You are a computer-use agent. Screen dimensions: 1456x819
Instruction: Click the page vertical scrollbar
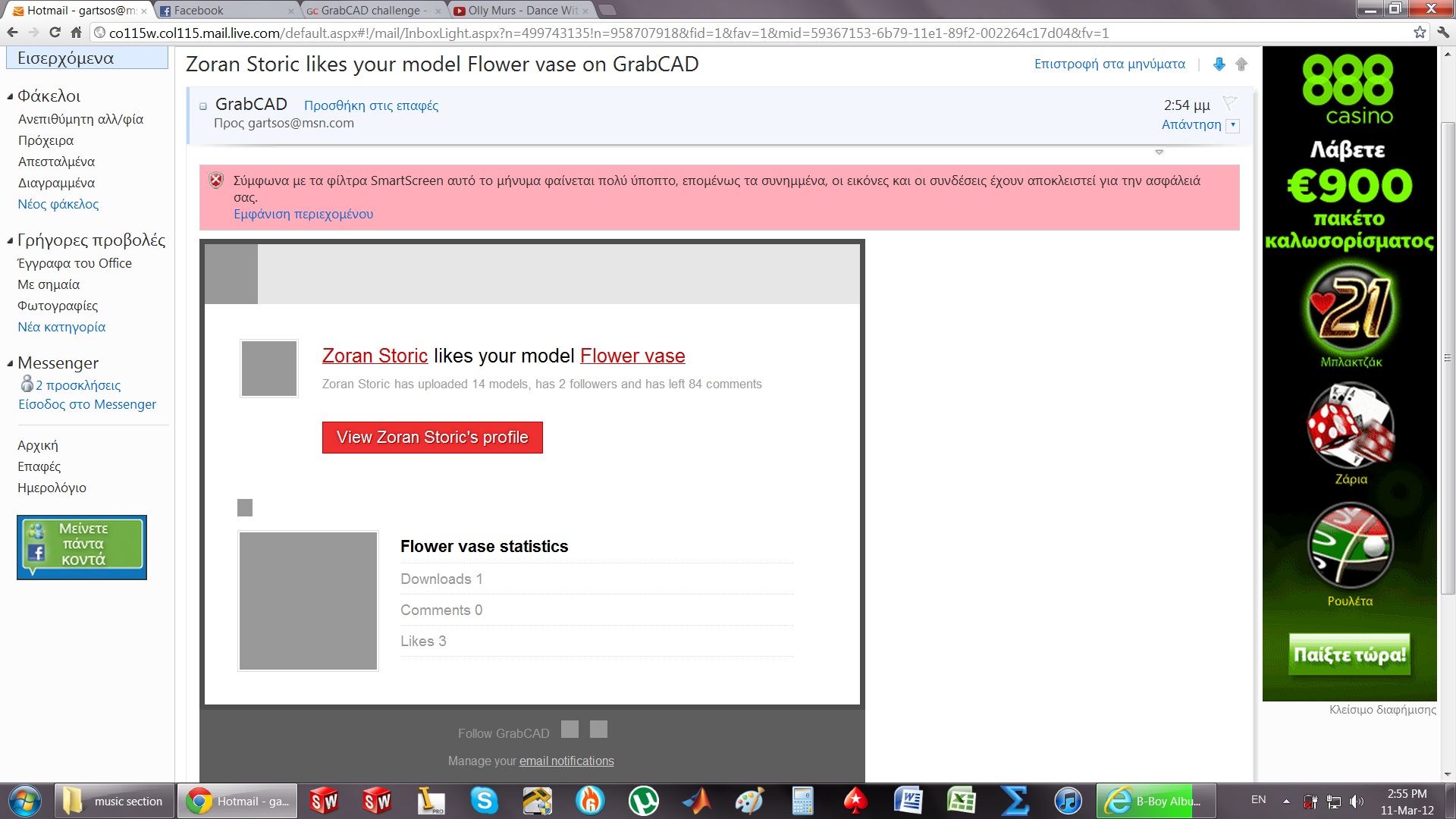[1447, 356]
